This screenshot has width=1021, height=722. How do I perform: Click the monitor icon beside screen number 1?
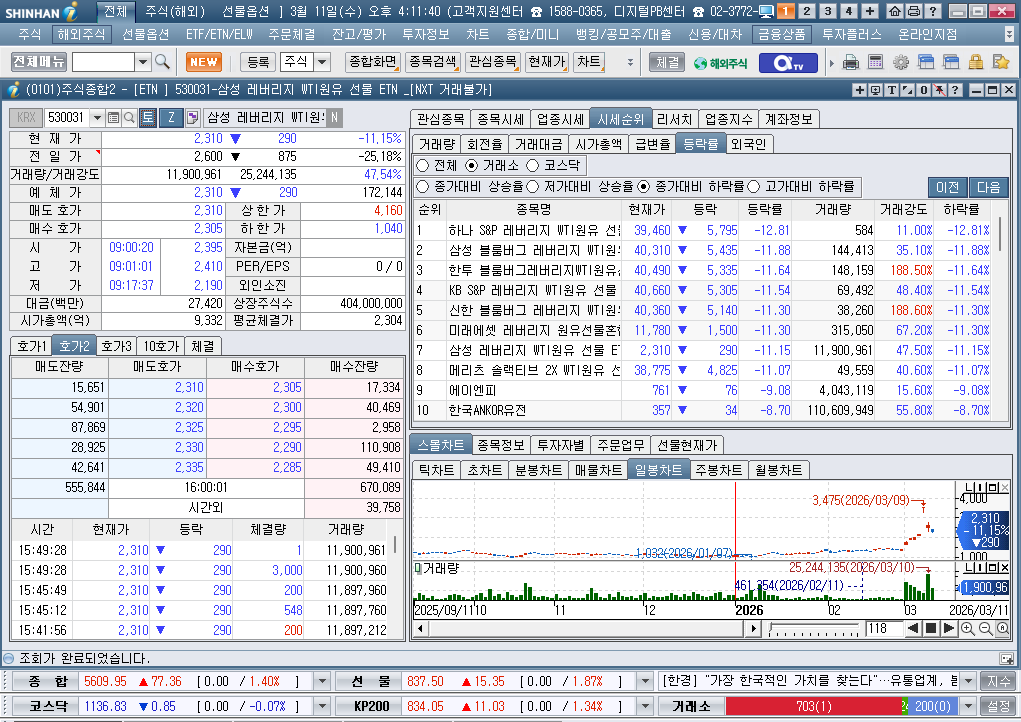pyautogui.click(x=766, y=11)
